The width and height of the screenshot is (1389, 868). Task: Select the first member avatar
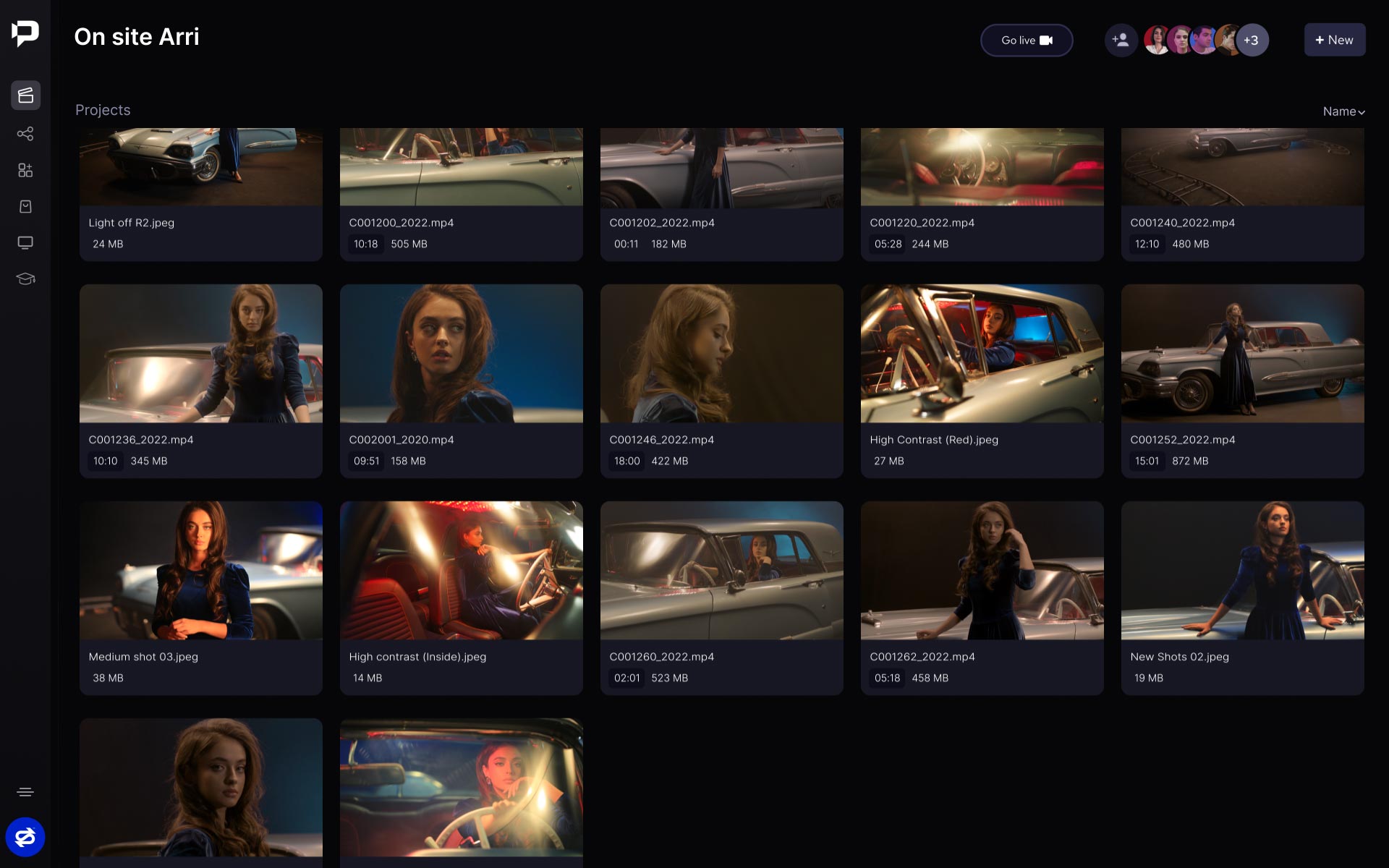tap(1157, 40)
